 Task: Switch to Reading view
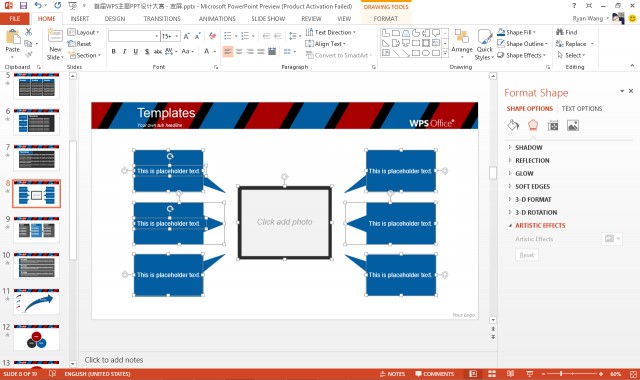[510, 374]
